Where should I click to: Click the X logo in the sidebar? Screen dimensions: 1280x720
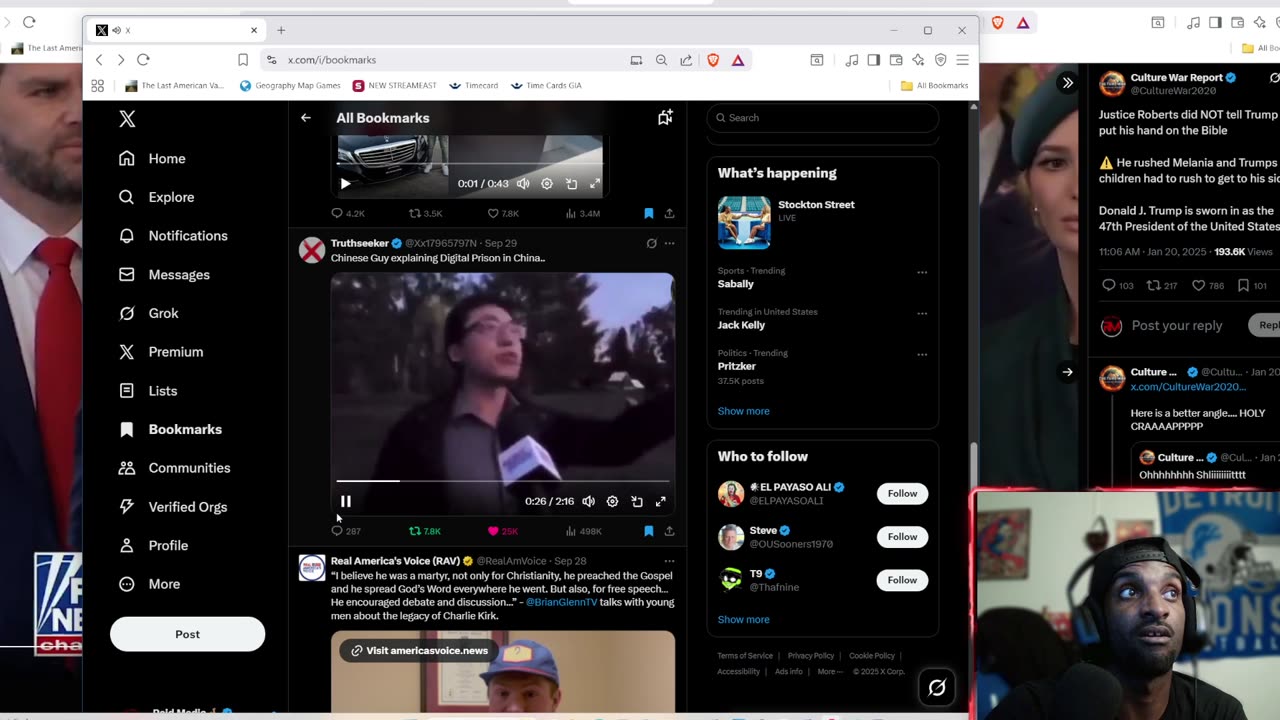(127, 119)
